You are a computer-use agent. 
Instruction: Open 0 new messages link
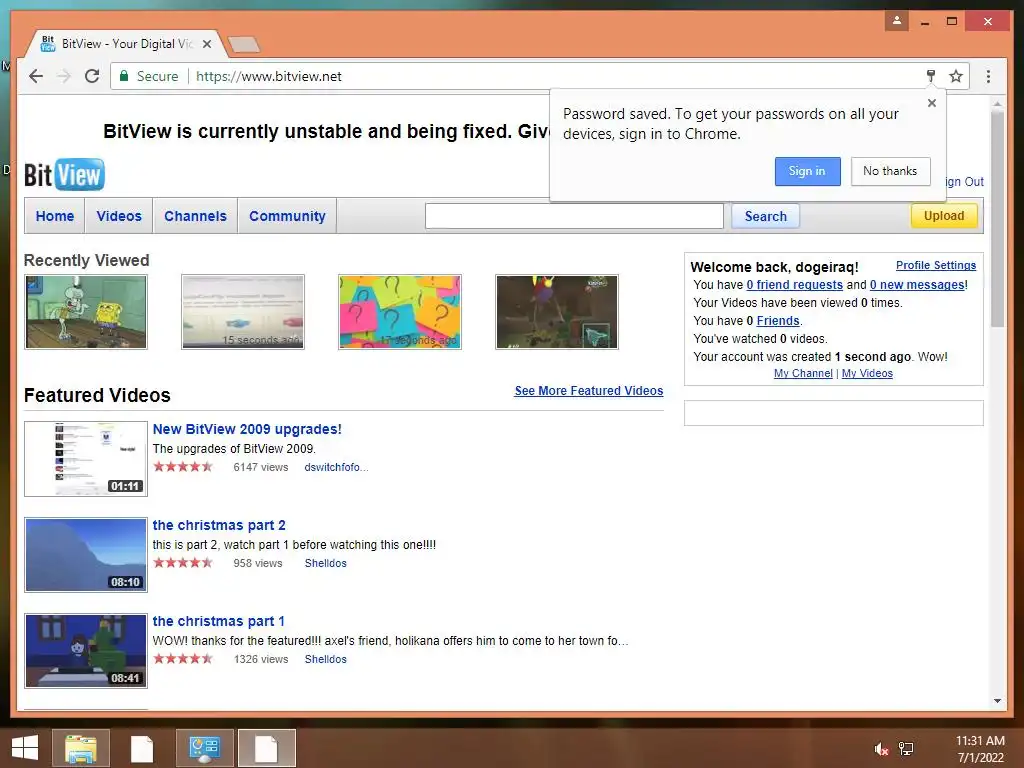[x=917, y=285]
